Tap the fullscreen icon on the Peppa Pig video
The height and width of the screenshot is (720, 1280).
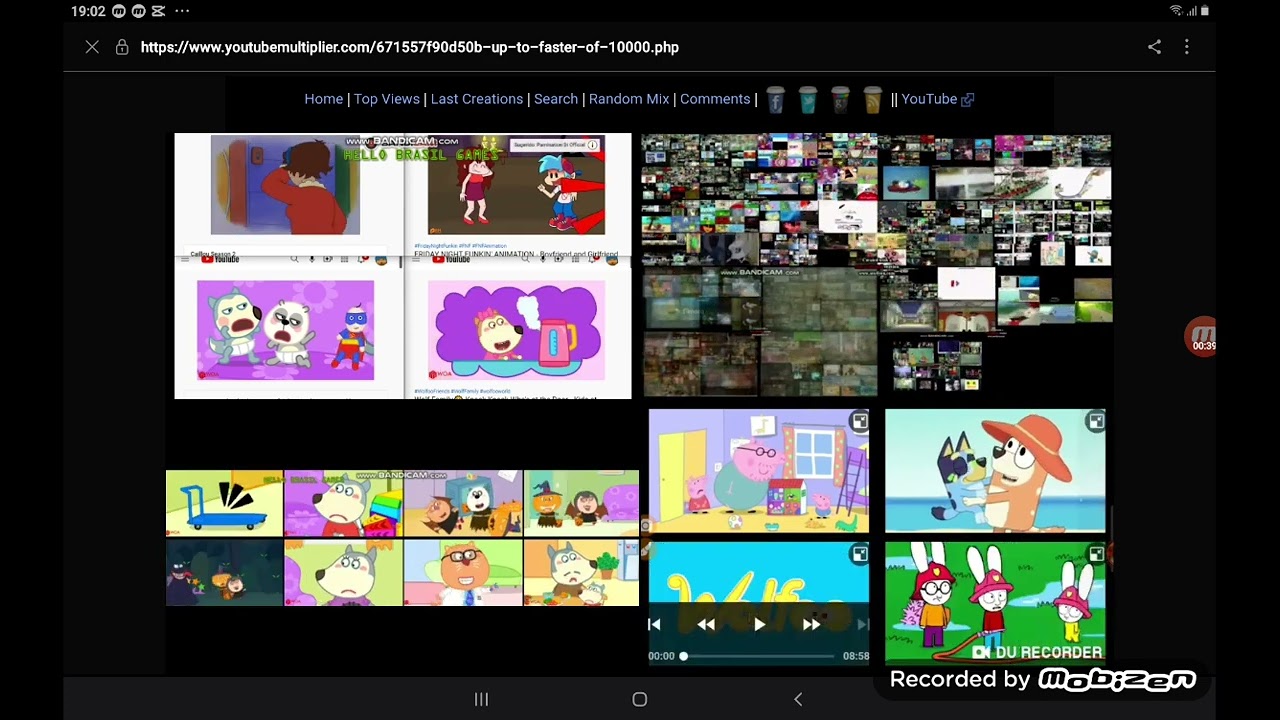pyautogui.click(x=859, y=422)
